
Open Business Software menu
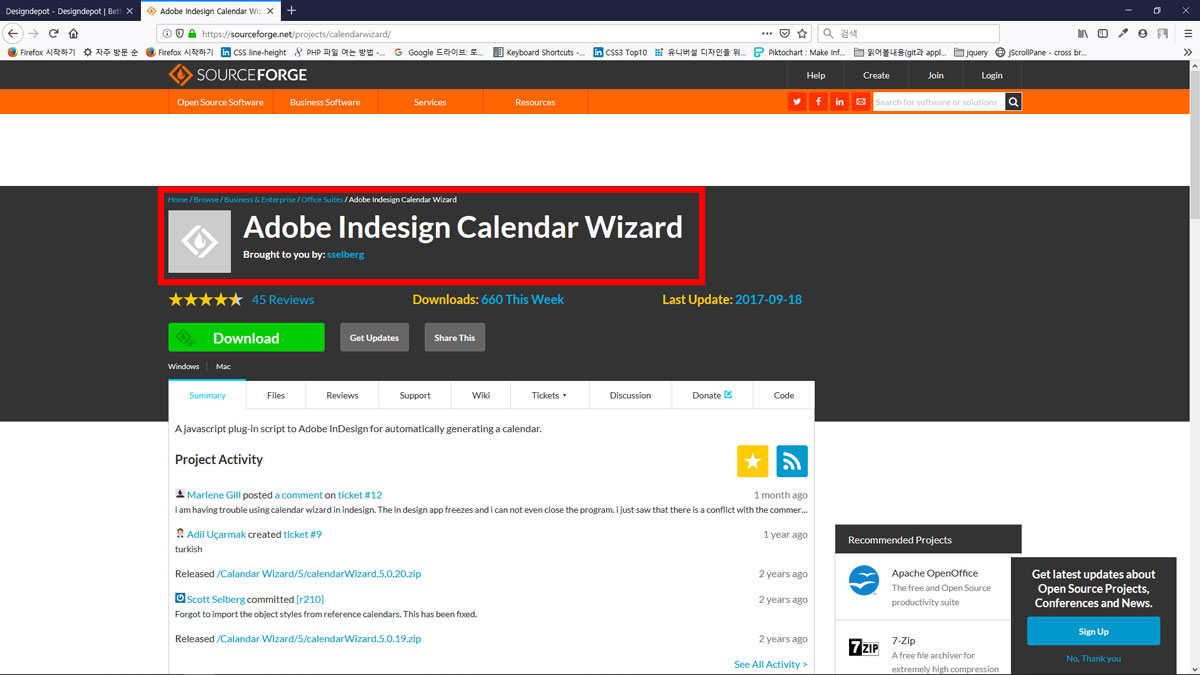click(x=325, y=102)
